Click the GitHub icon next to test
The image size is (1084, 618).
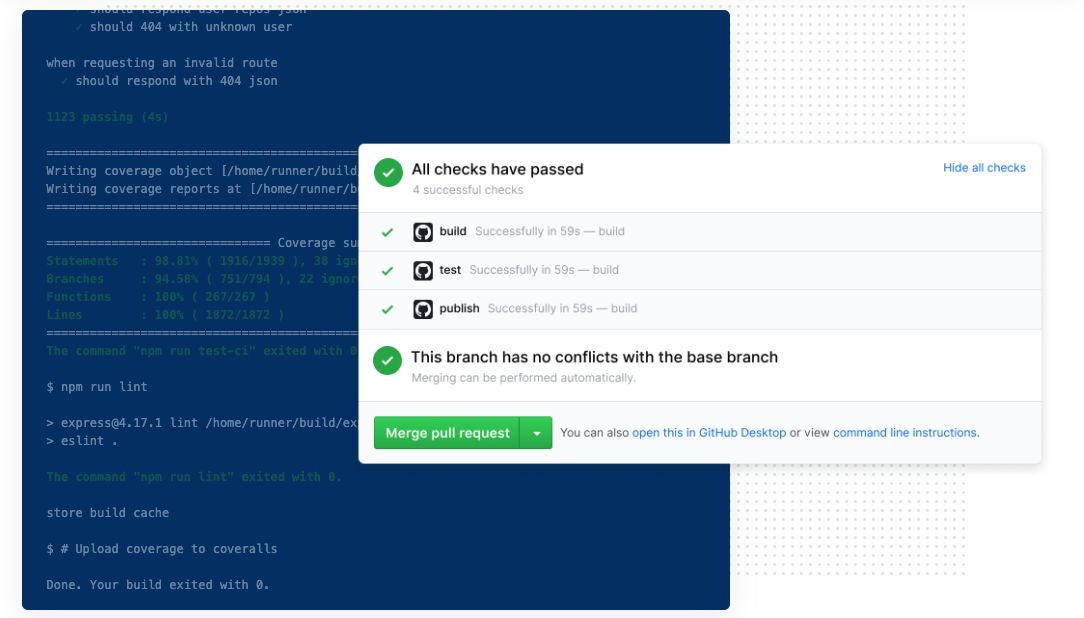coord(423,270)
